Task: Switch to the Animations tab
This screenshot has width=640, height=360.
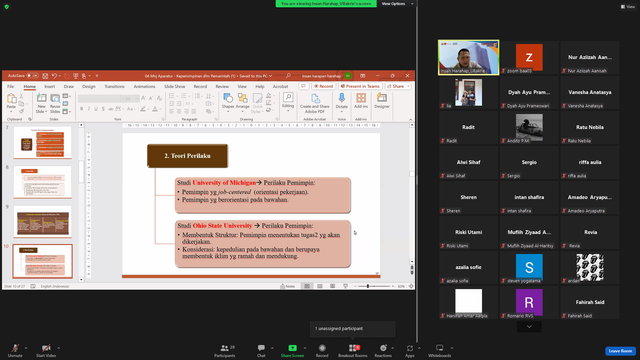Action: coord(144,87)
